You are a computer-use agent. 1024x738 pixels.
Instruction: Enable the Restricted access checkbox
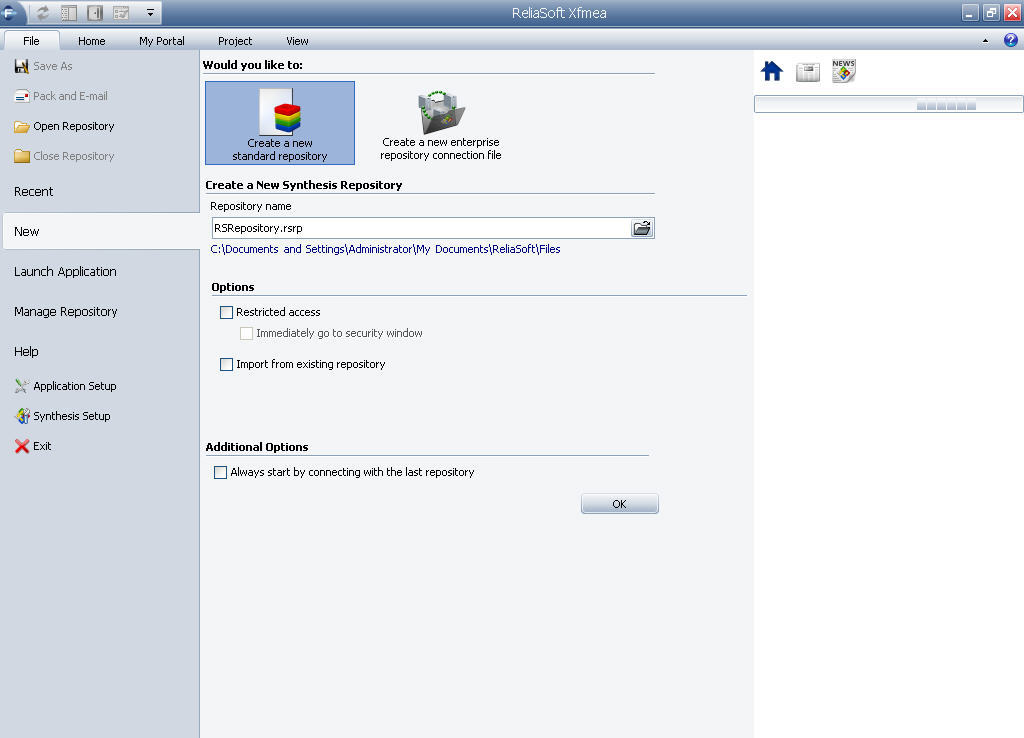tap(227, 312)
